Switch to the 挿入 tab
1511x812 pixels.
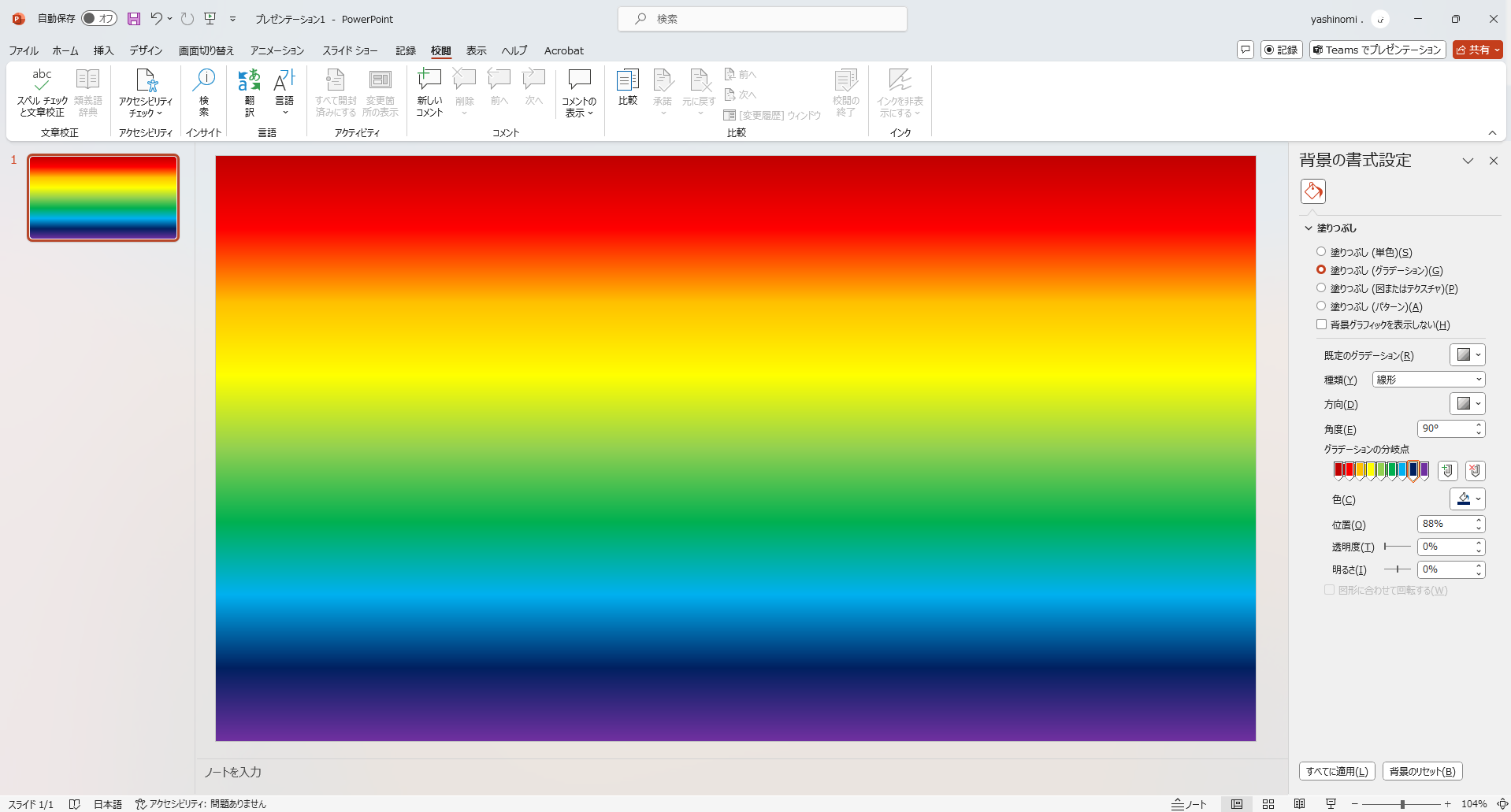(104, 50)
